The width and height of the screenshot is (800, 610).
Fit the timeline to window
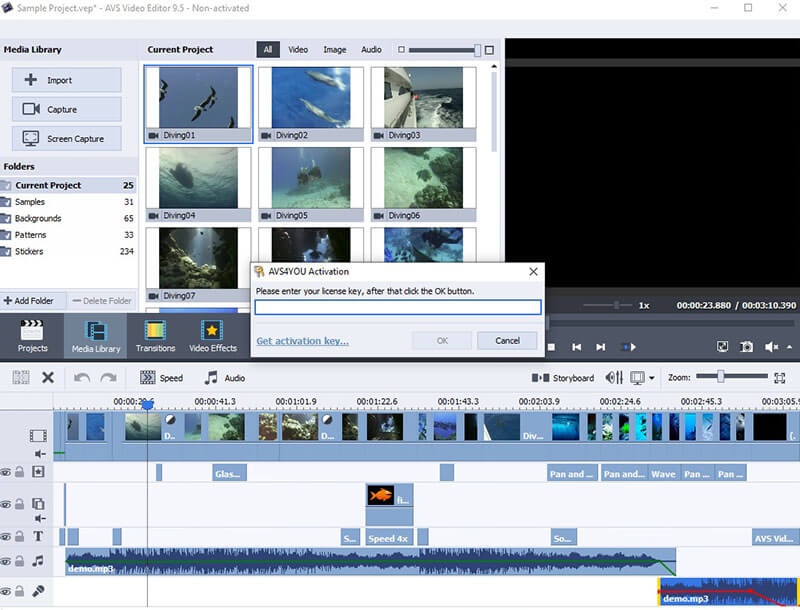coord(780,378)
